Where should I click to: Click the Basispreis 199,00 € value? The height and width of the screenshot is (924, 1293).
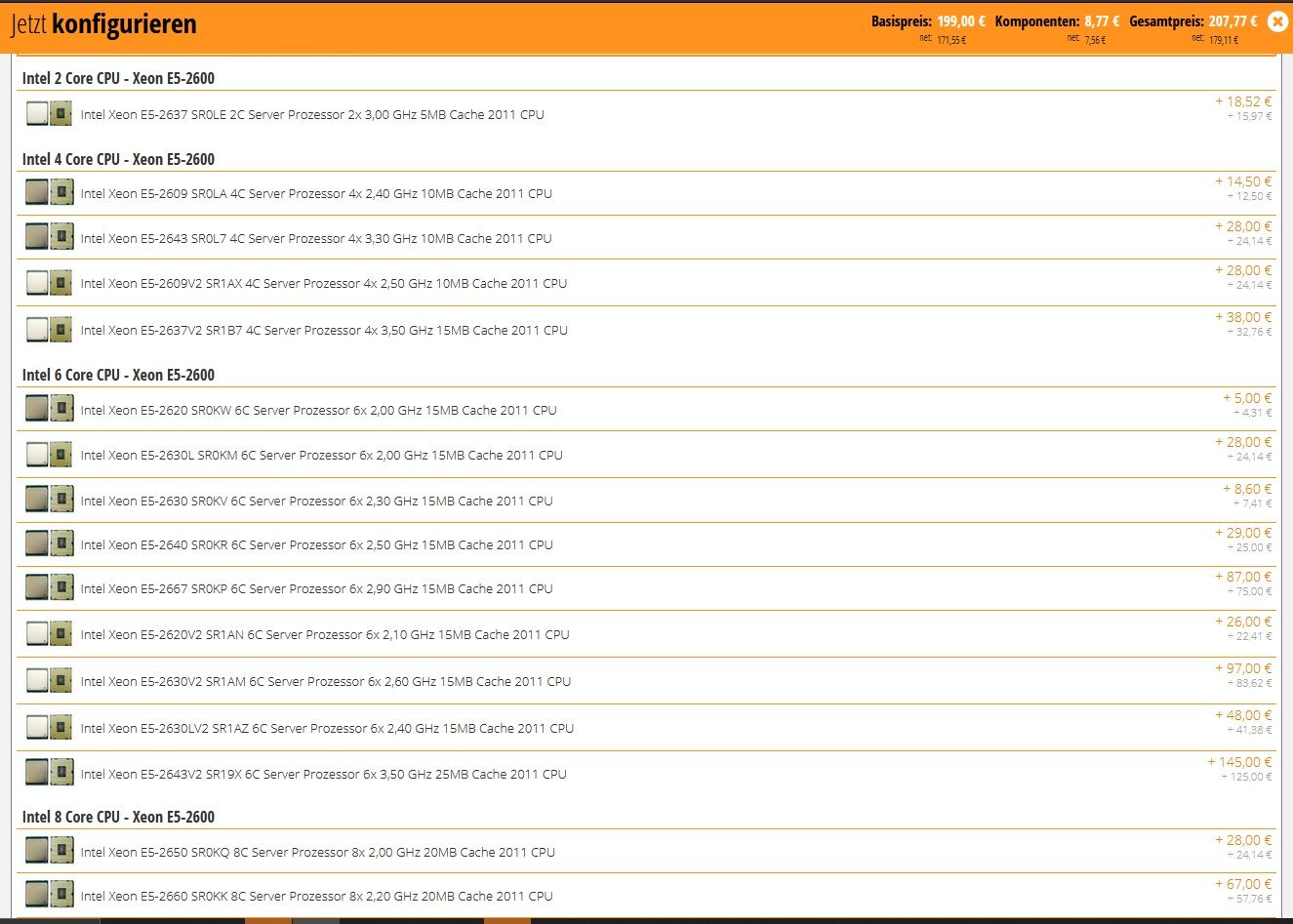point(961,21)
